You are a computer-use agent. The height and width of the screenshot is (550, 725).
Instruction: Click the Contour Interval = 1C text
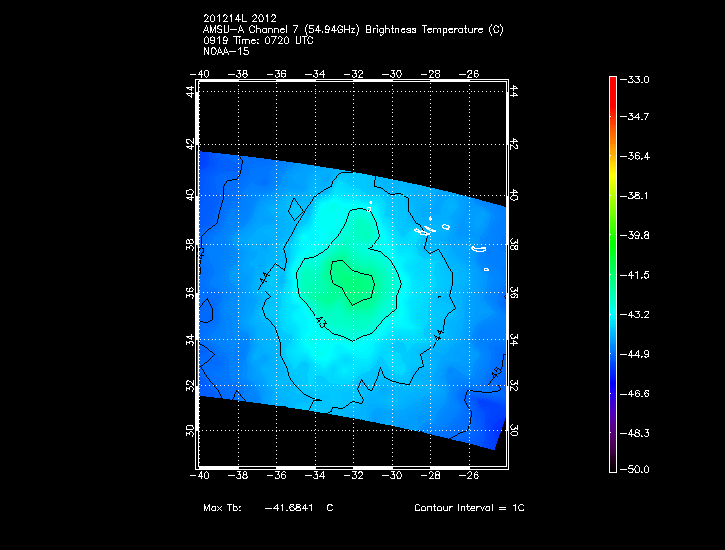tap(469, 508)
